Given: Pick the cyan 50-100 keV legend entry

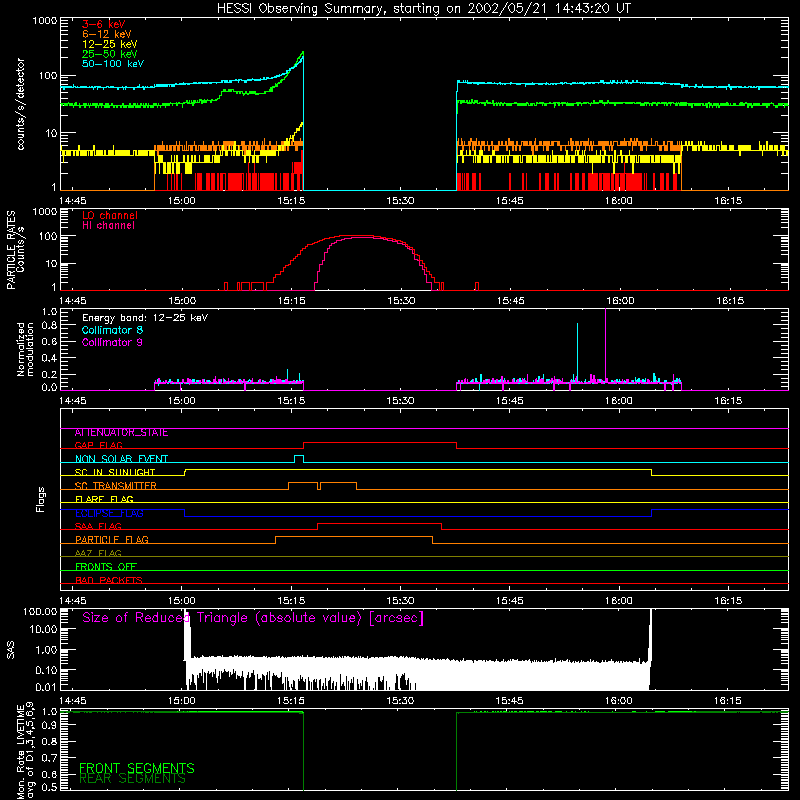Looking at the screenshot, I should pyautogui.click(x=113, y=64).
